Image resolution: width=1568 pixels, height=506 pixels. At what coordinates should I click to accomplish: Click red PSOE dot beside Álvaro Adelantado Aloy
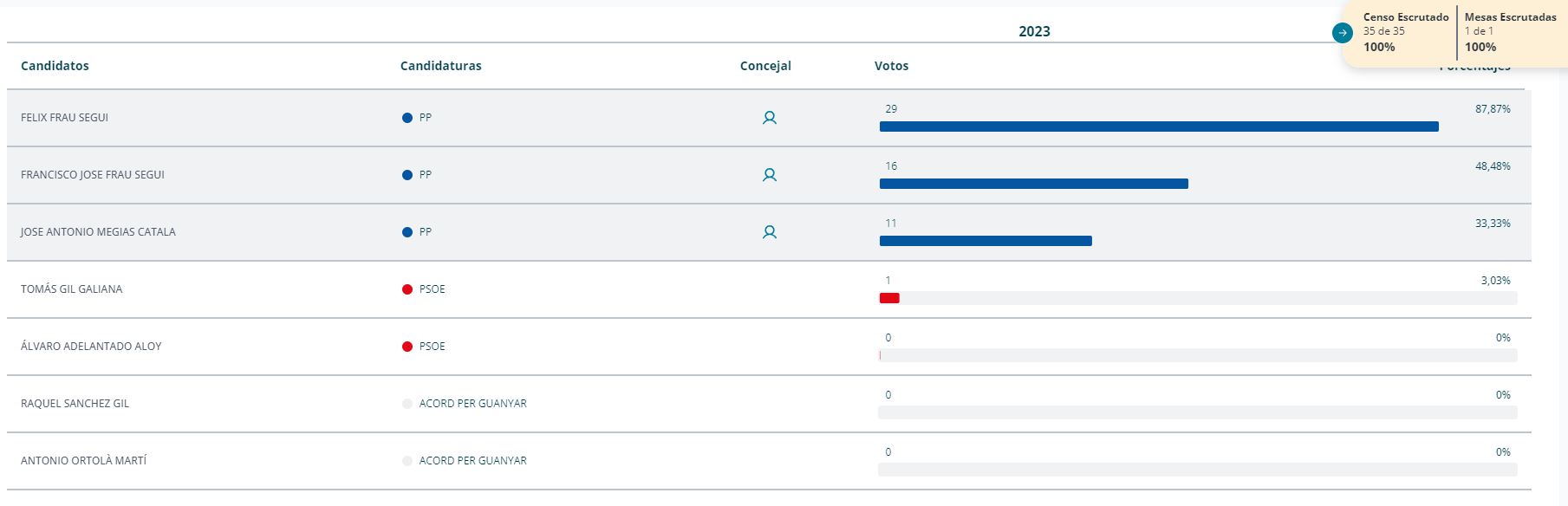click(407, 347)
